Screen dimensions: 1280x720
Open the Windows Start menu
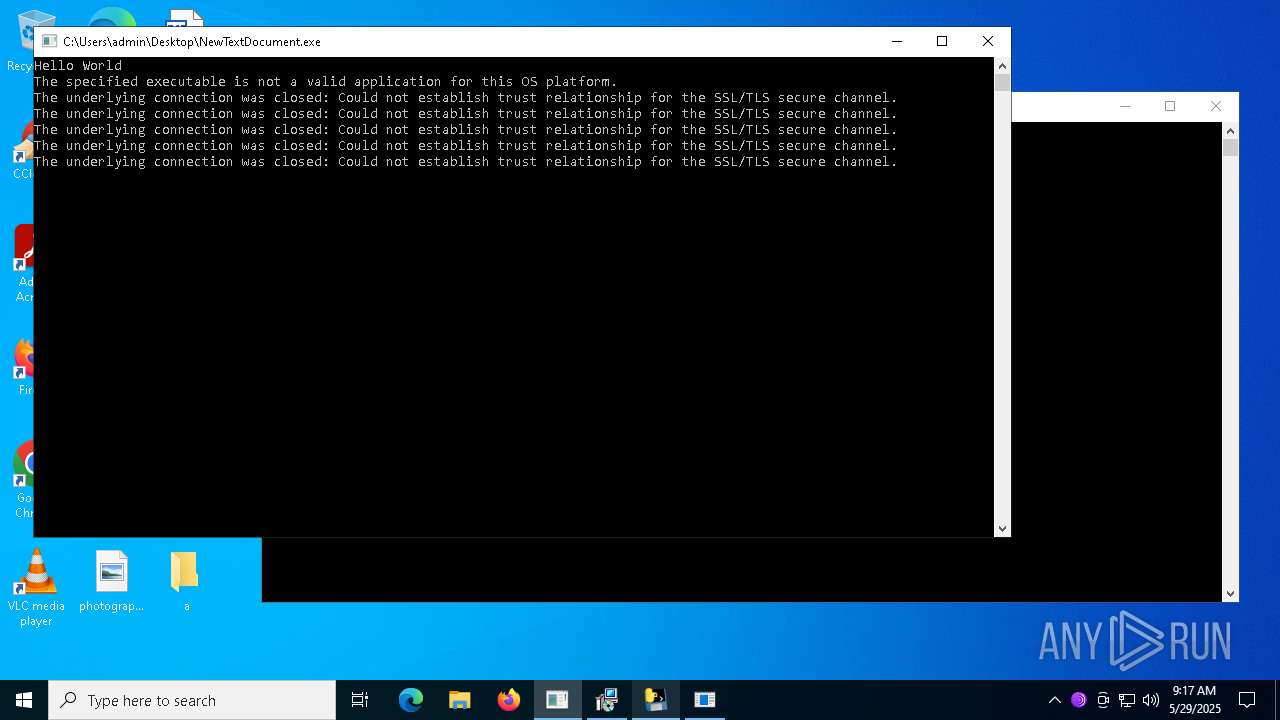[24, 700]
